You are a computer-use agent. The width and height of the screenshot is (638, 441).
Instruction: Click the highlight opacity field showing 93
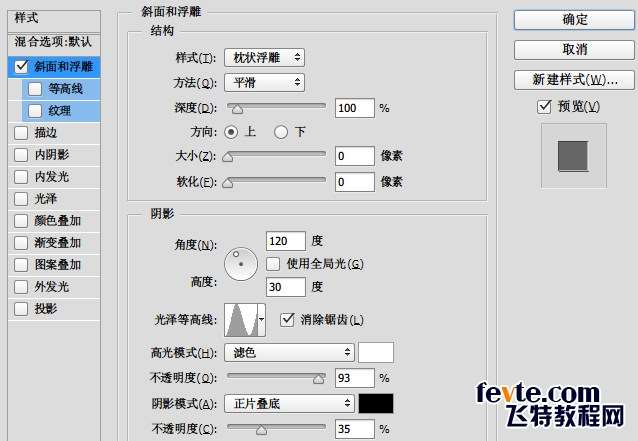coord(355,378)
